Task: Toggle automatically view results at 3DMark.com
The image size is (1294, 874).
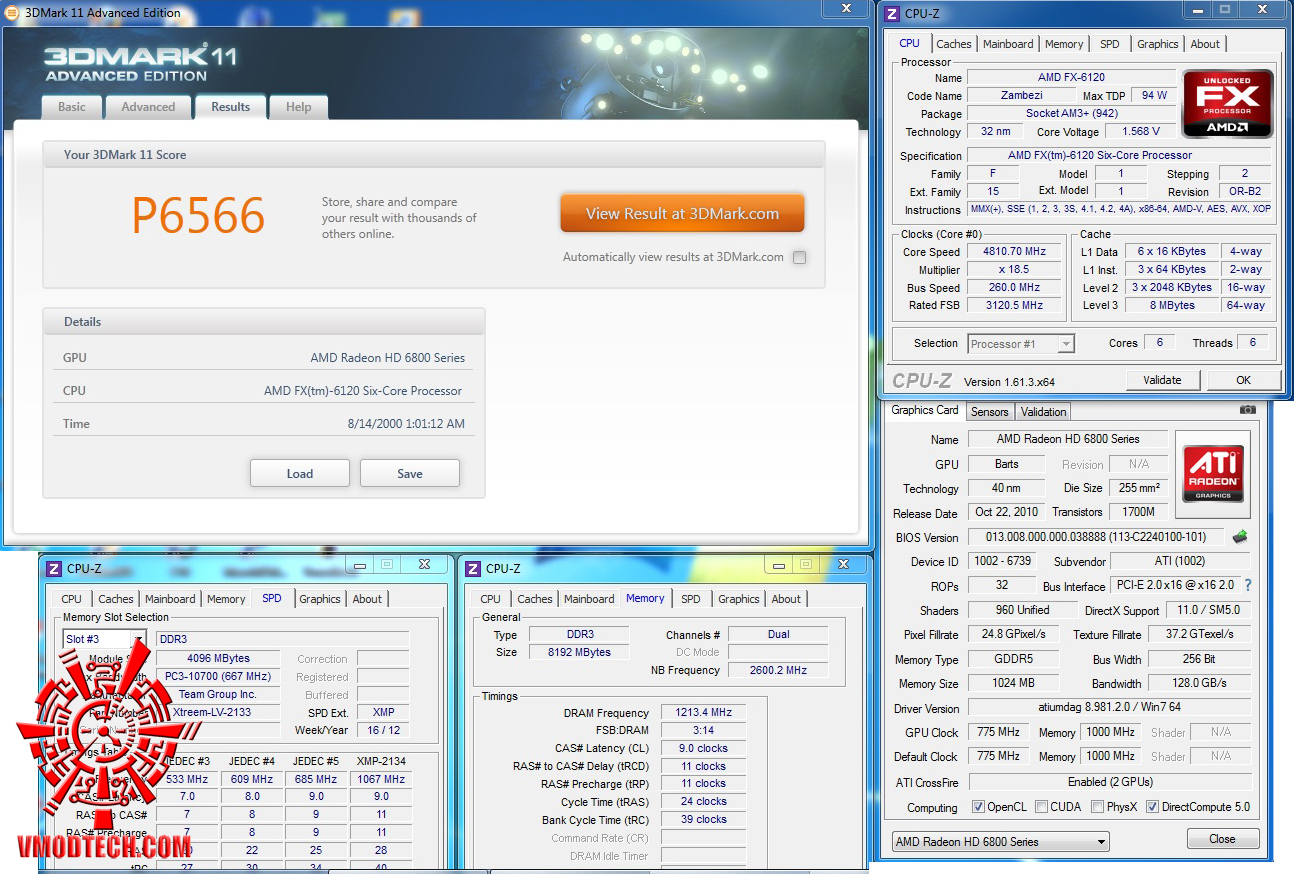Action: (799, 257)
